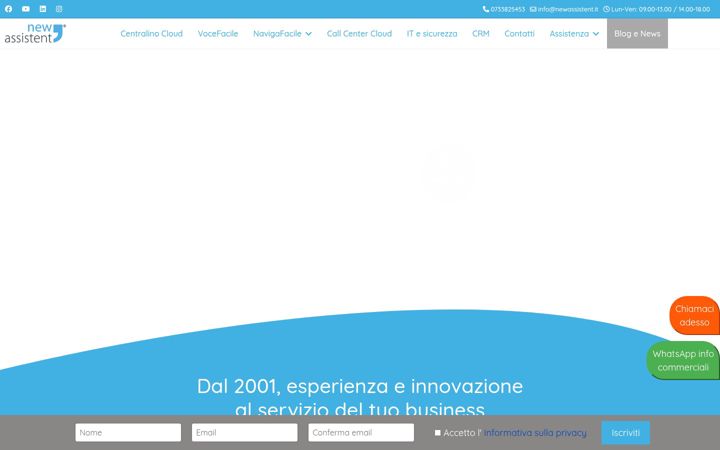Image resolution: width=720 pixels, height=450 pixels.
Task: Click the green WhatsApp info commerciali button
Action: click(x=683, y=360)
